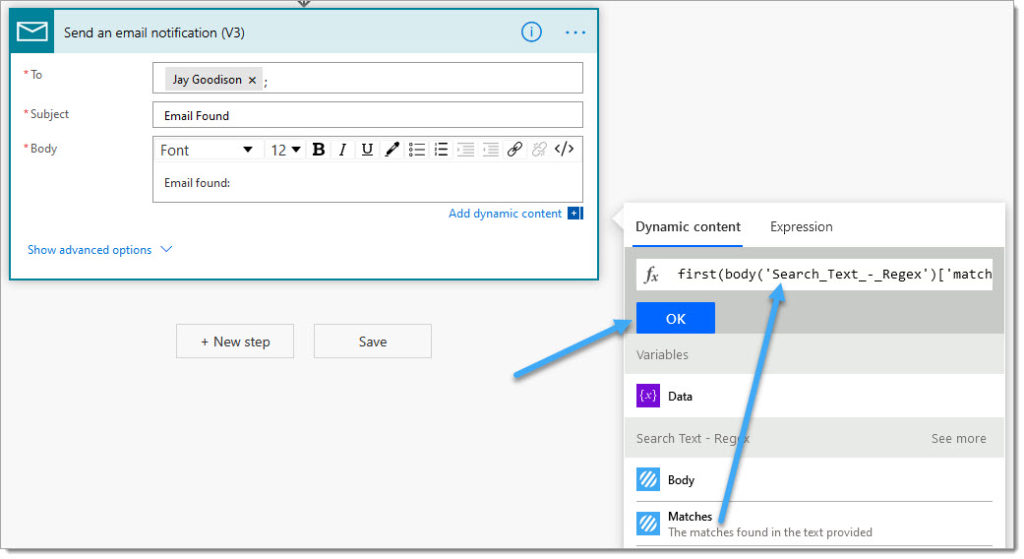Insert a numbered list
The width and height of the screenshot is (1024, 559).
(441, 150)
